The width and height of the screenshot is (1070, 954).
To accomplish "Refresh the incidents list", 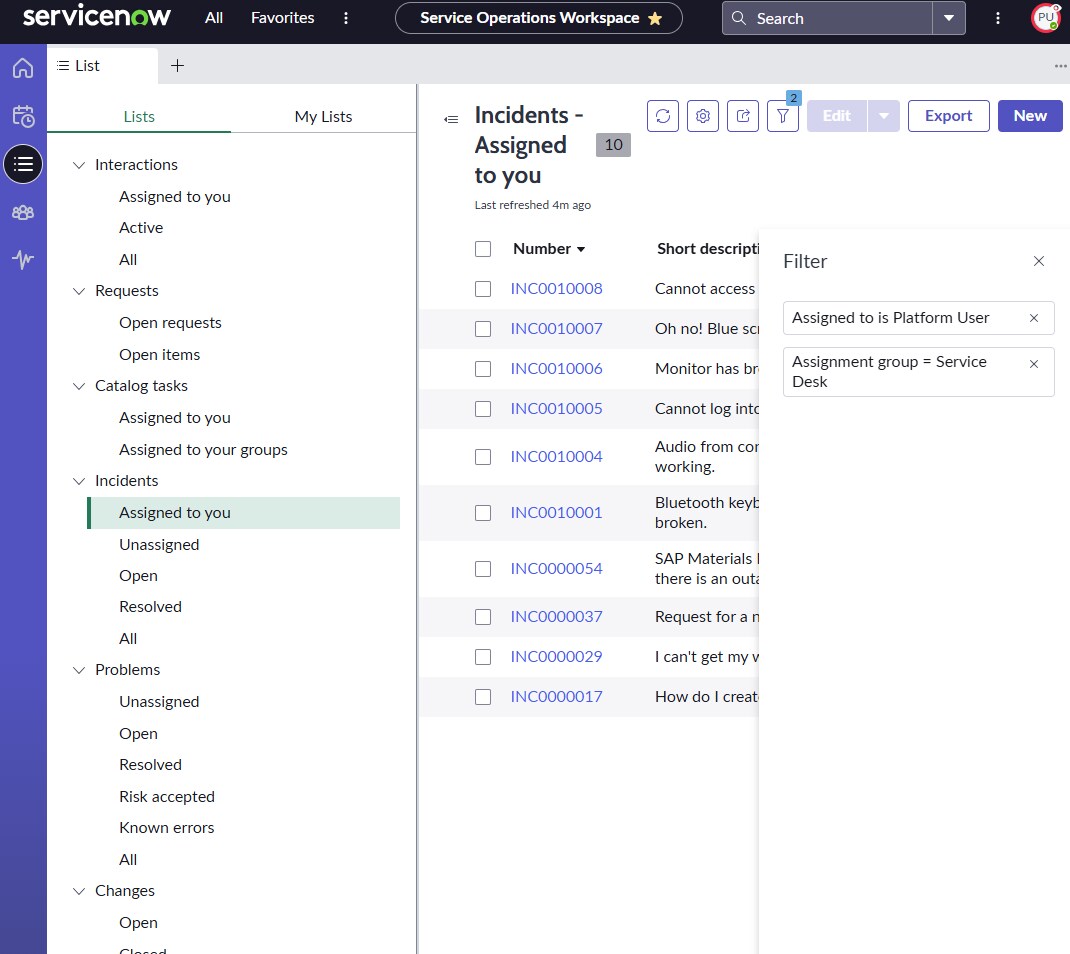I will coord(662,116).
